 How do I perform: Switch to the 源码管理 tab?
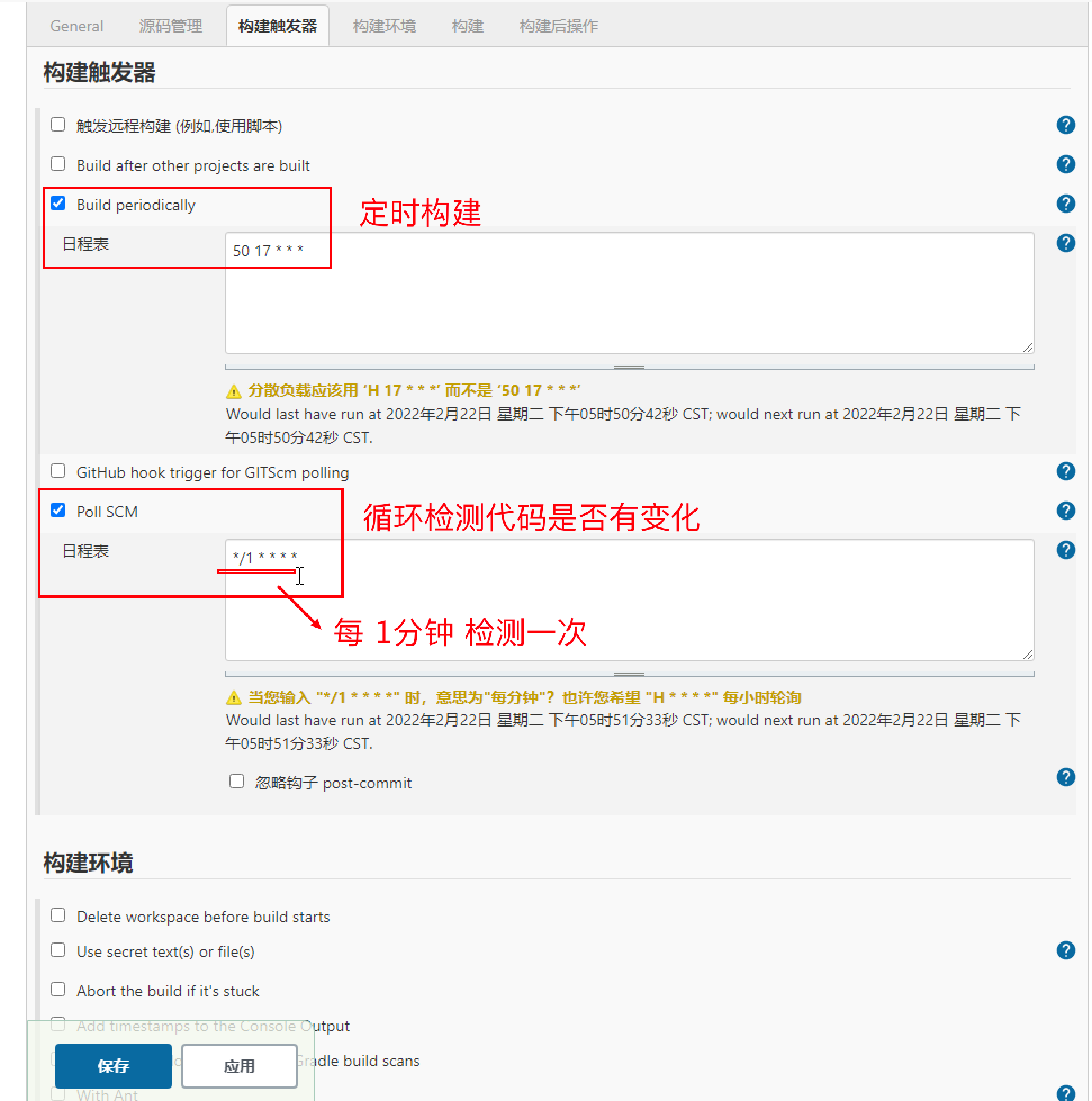(x=170, y=26)
